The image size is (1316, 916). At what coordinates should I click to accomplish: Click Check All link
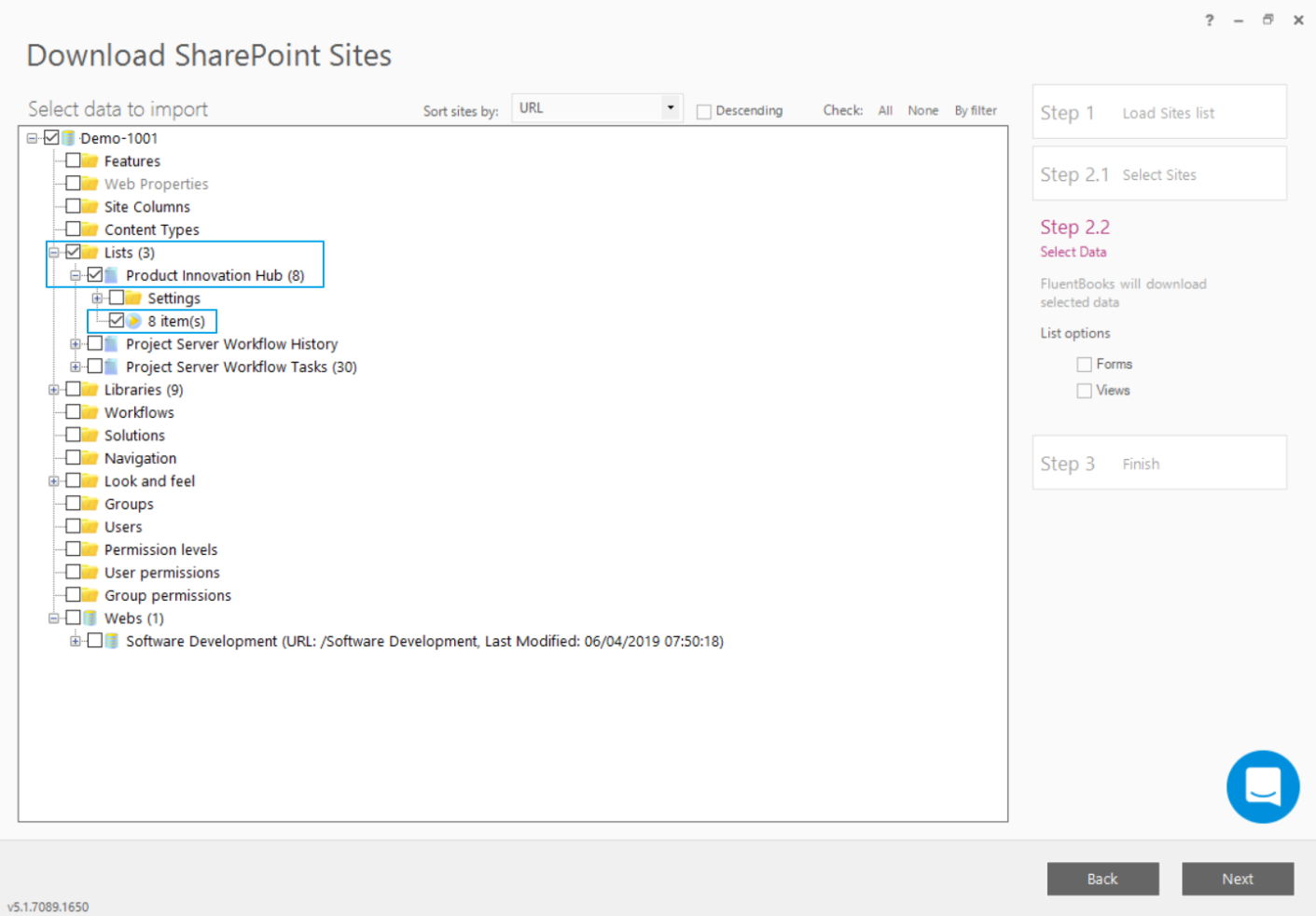[885, 110]
